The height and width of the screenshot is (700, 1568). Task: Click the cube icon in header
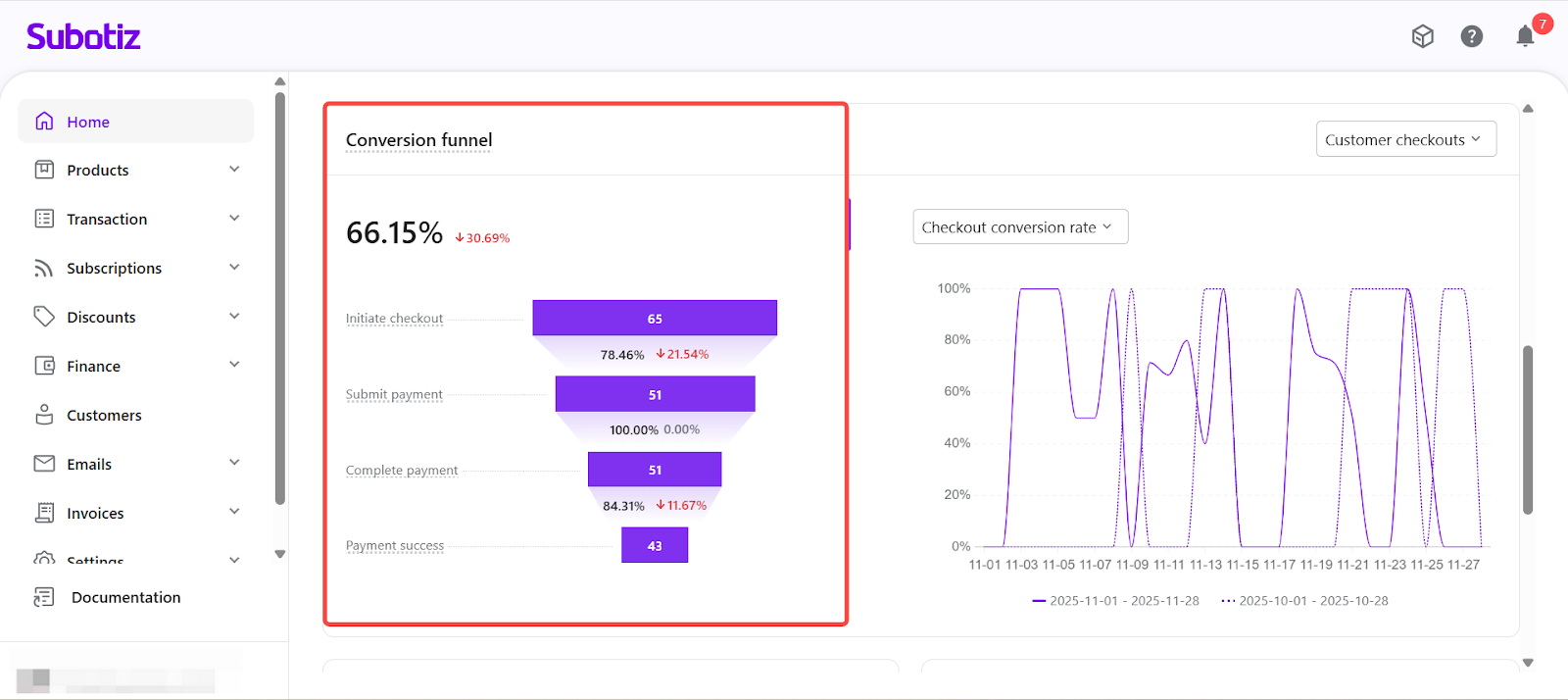pos(1422,36)
